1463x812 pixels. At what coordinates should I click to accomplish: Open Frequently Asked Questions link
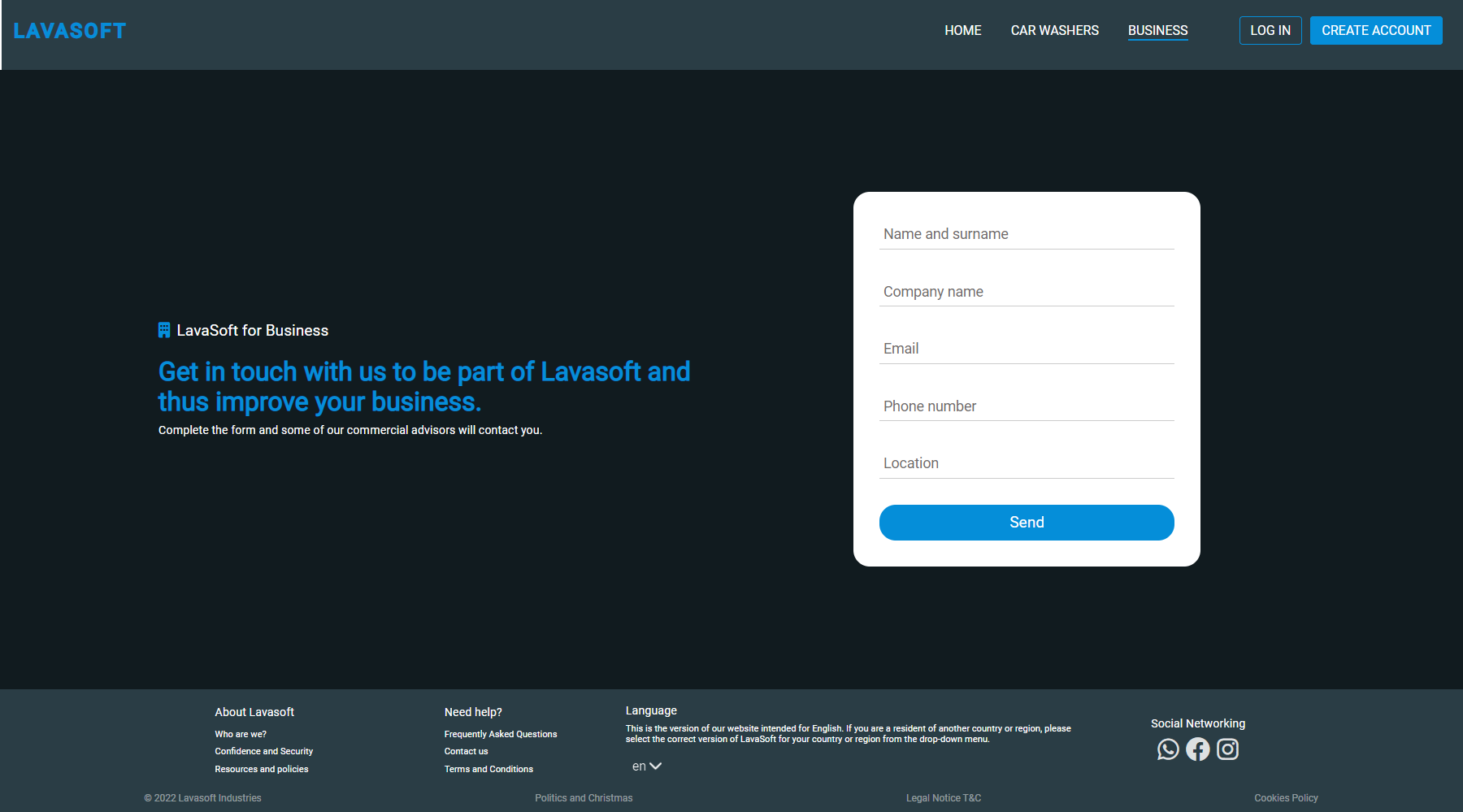click(x=500, y=734)
